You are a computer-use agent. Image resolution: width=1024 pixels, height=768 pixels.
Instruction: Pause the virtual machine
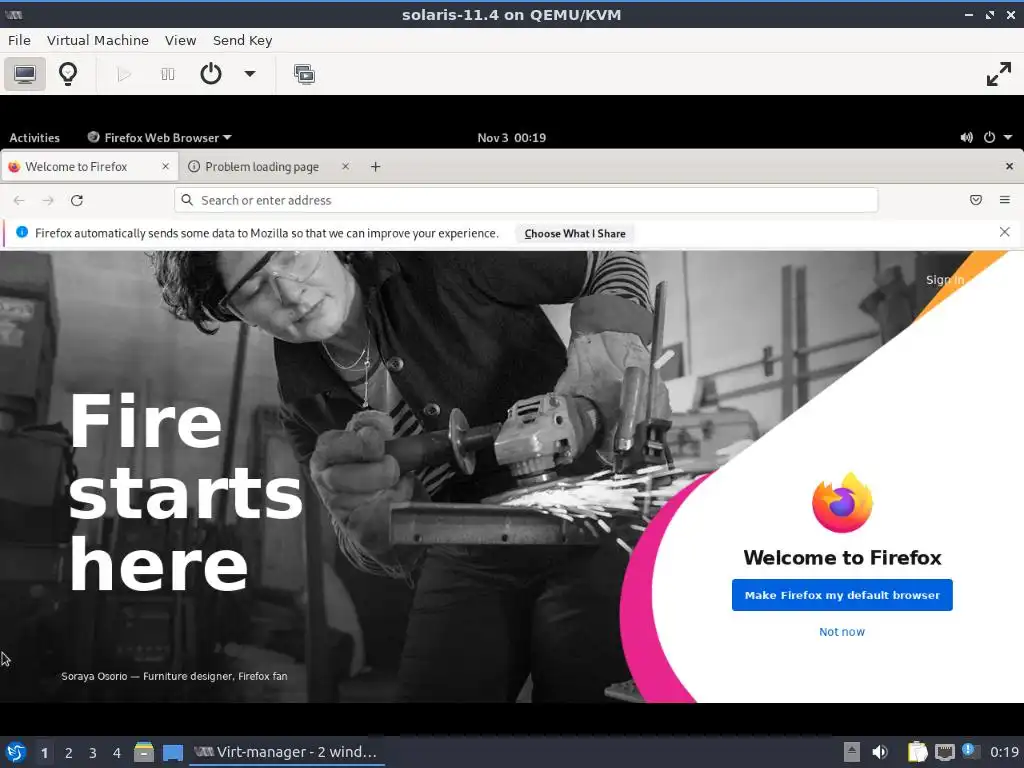pos(167,74)
